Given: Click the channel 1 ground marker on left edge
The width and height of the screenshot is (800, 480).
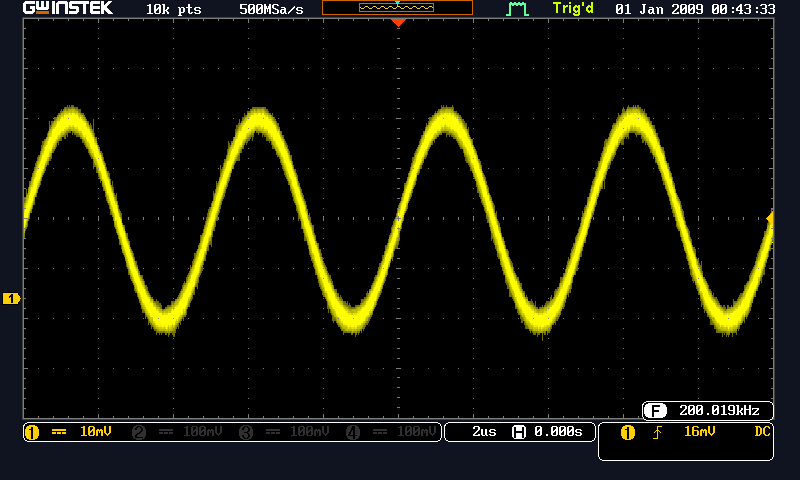Looking at the screenshot, I should coord(12,298).
